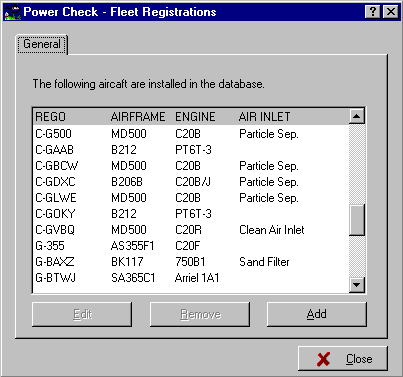This screenshot has height=377, width=403.
Task: Select the G-BTWJ registration row
Action: [191, 278]
